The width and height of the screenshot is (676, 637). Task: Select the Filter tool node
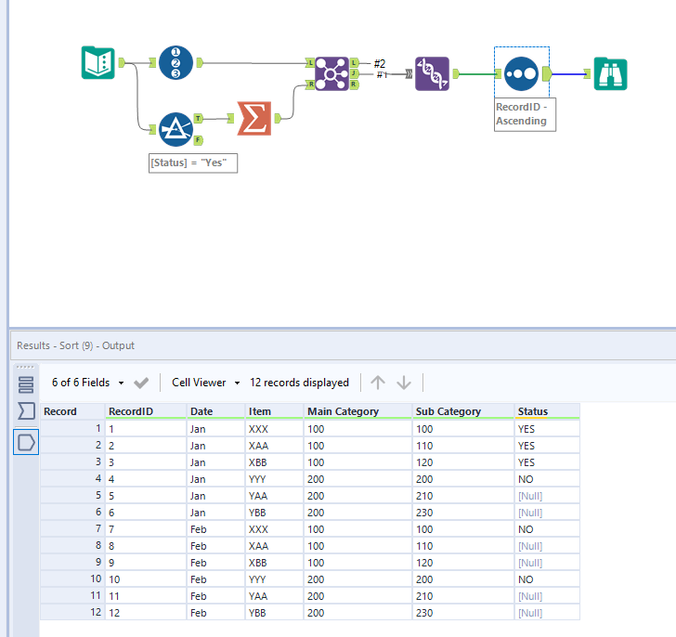176,129
